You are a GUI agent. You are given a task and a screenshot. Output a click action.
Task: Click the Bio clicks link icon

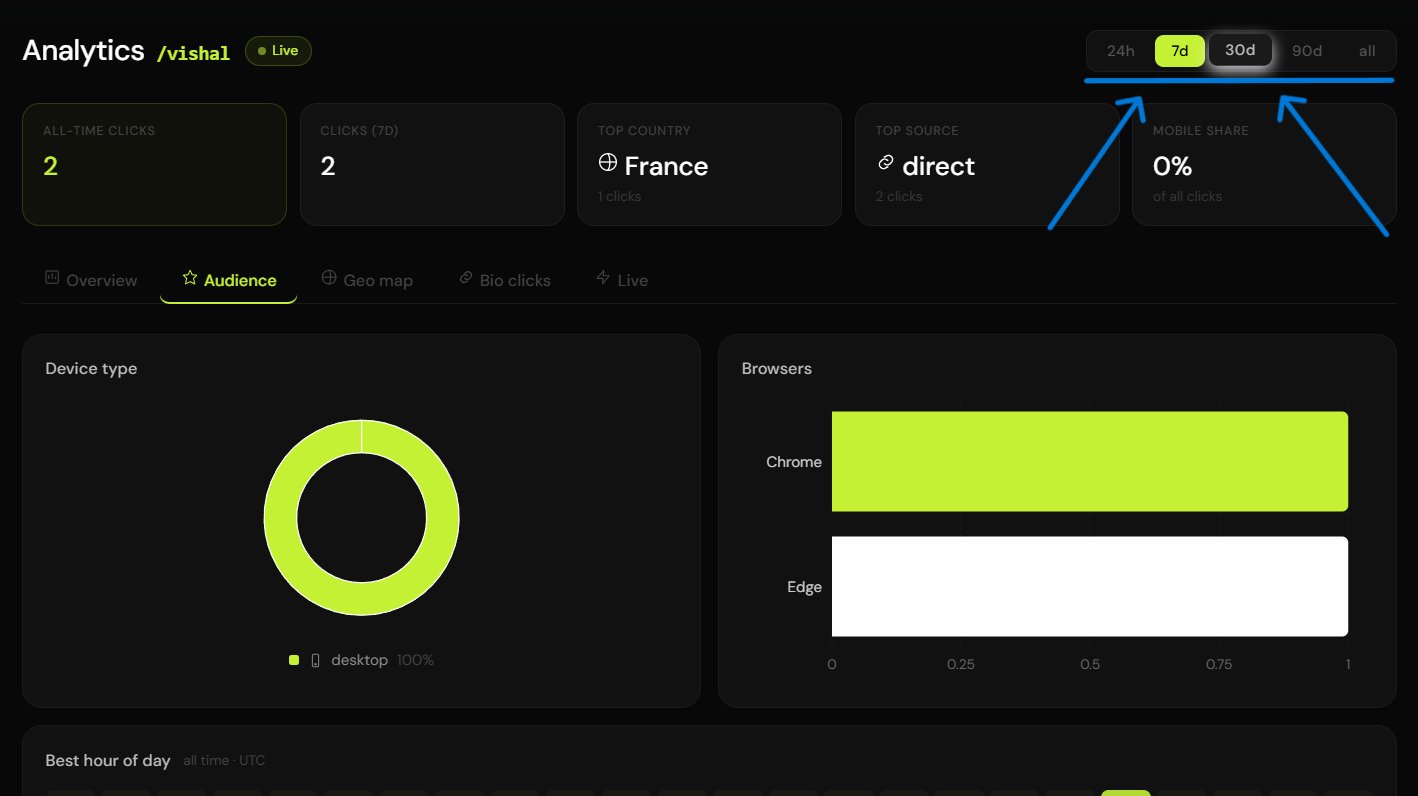click(466, 278)
